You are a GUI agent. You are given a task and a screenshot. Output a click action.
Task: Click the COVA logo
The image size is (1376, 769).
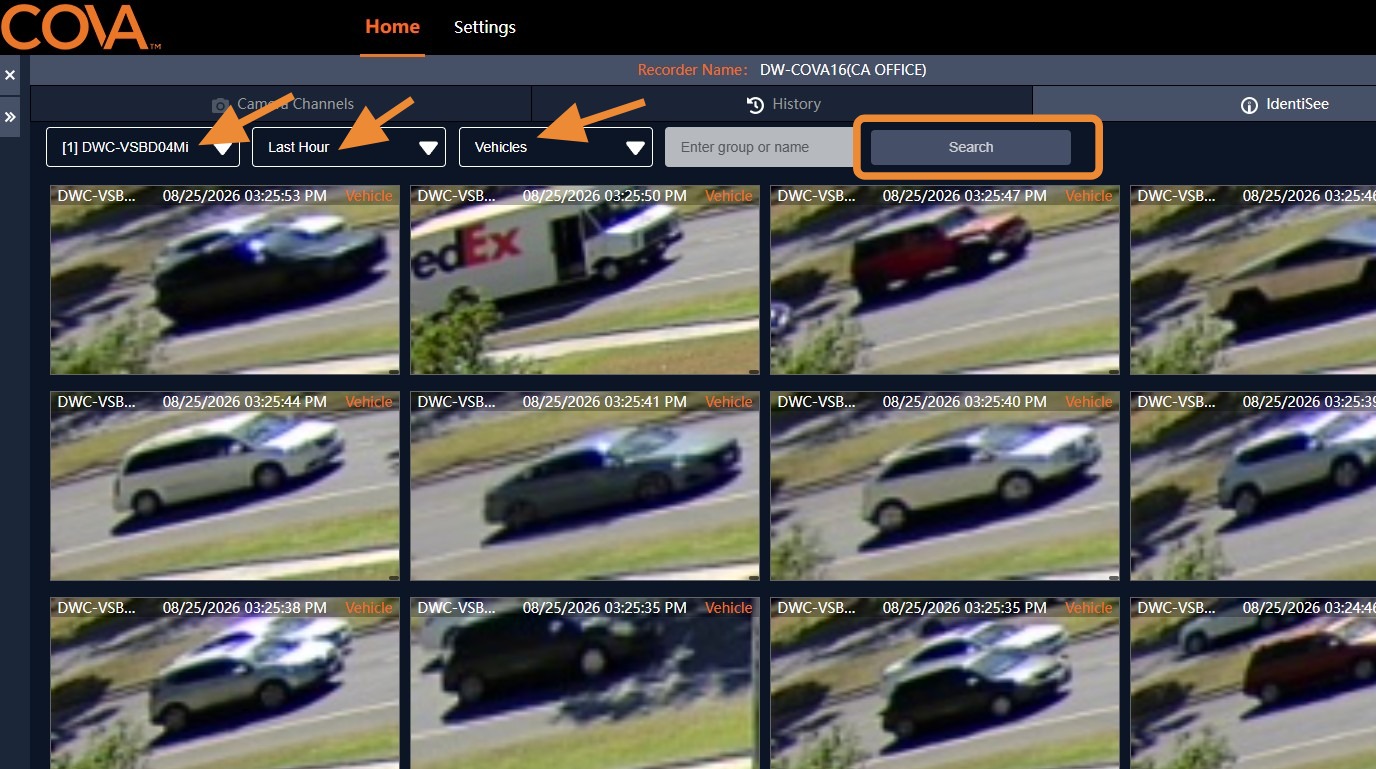(80, 26)
